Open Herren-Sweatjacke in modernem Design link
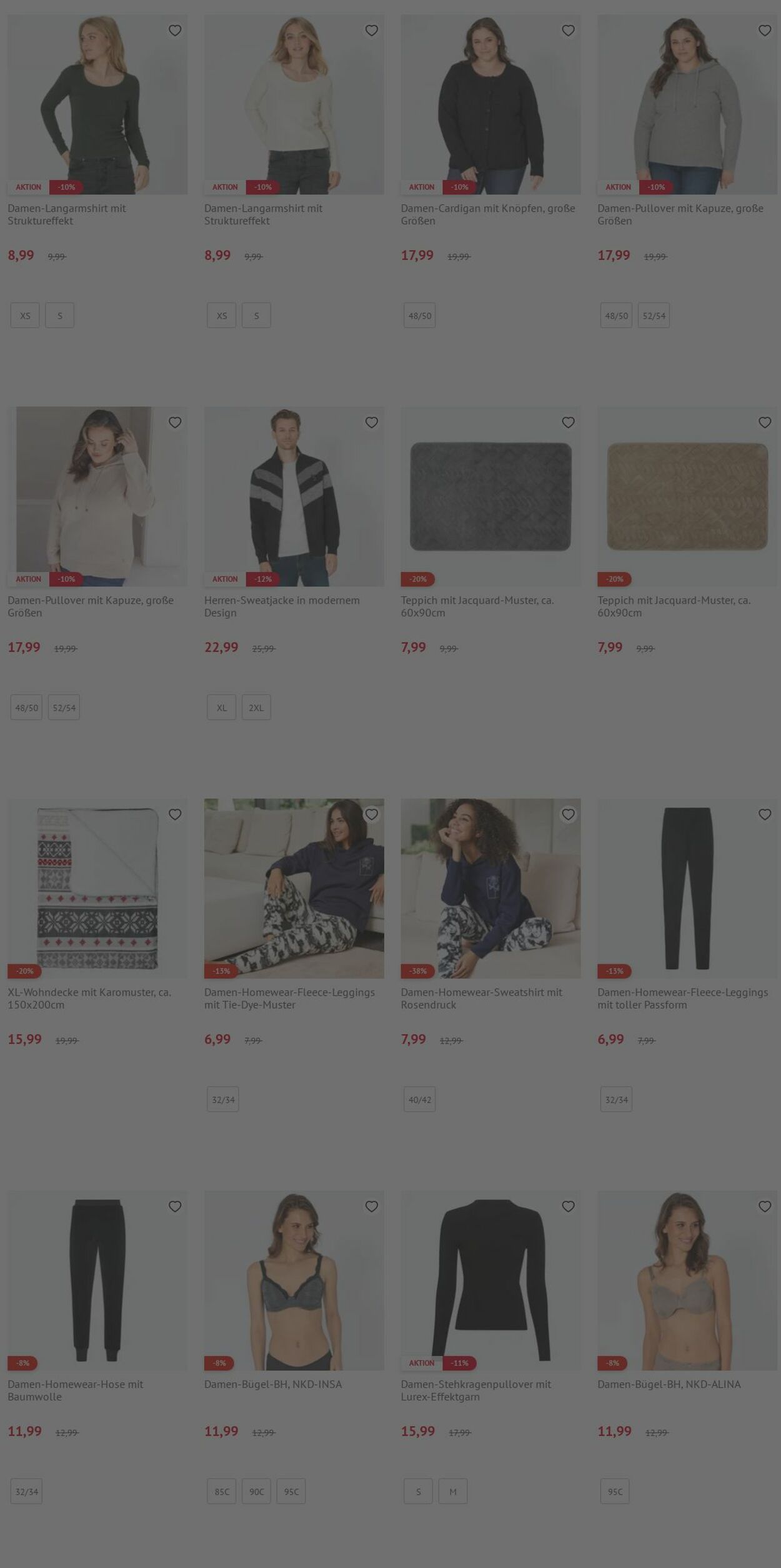Viewport: 781px width, 1568px height. tap(282, 606)
